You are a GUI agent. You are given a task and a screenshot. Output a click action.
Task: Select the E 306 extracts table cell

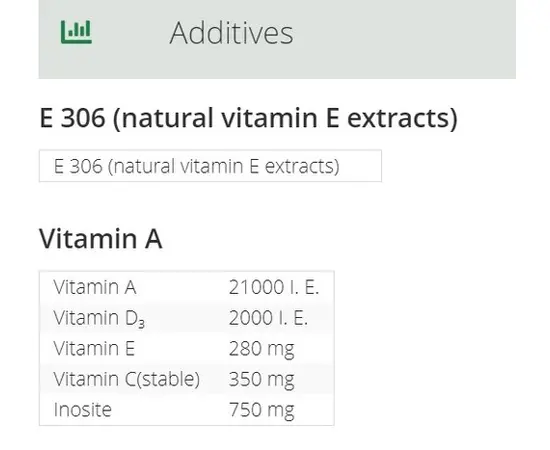[x=210, y=166]
